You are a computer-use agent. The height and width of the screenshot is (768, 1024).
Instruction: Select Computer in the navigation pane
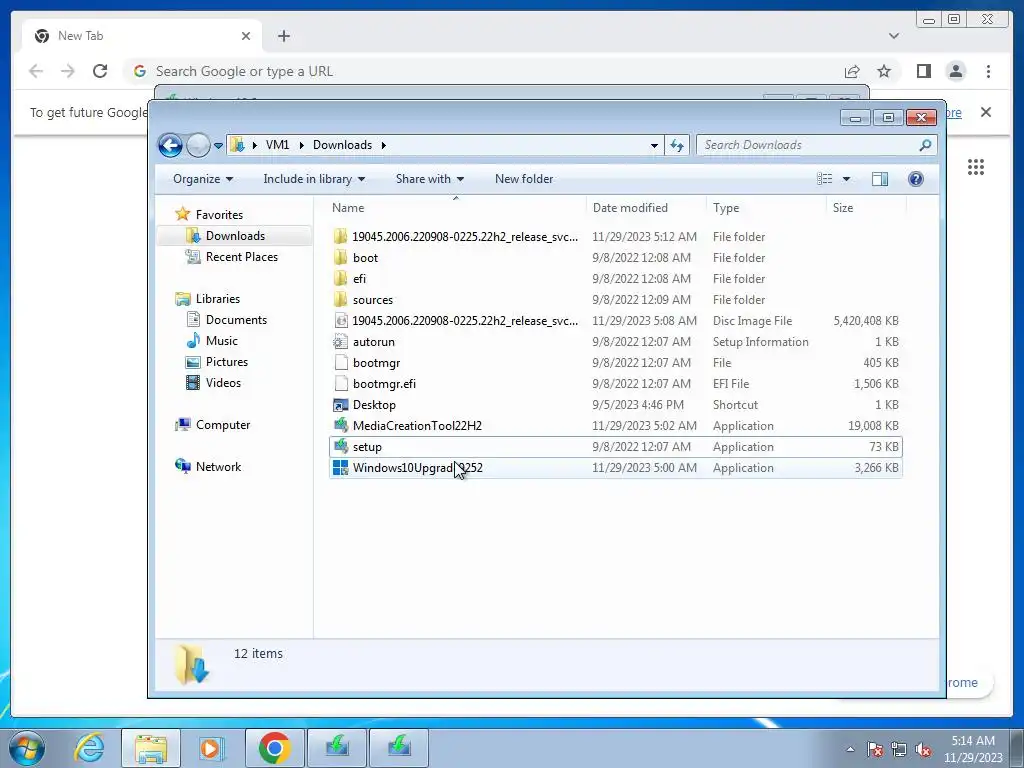point(223,424)
